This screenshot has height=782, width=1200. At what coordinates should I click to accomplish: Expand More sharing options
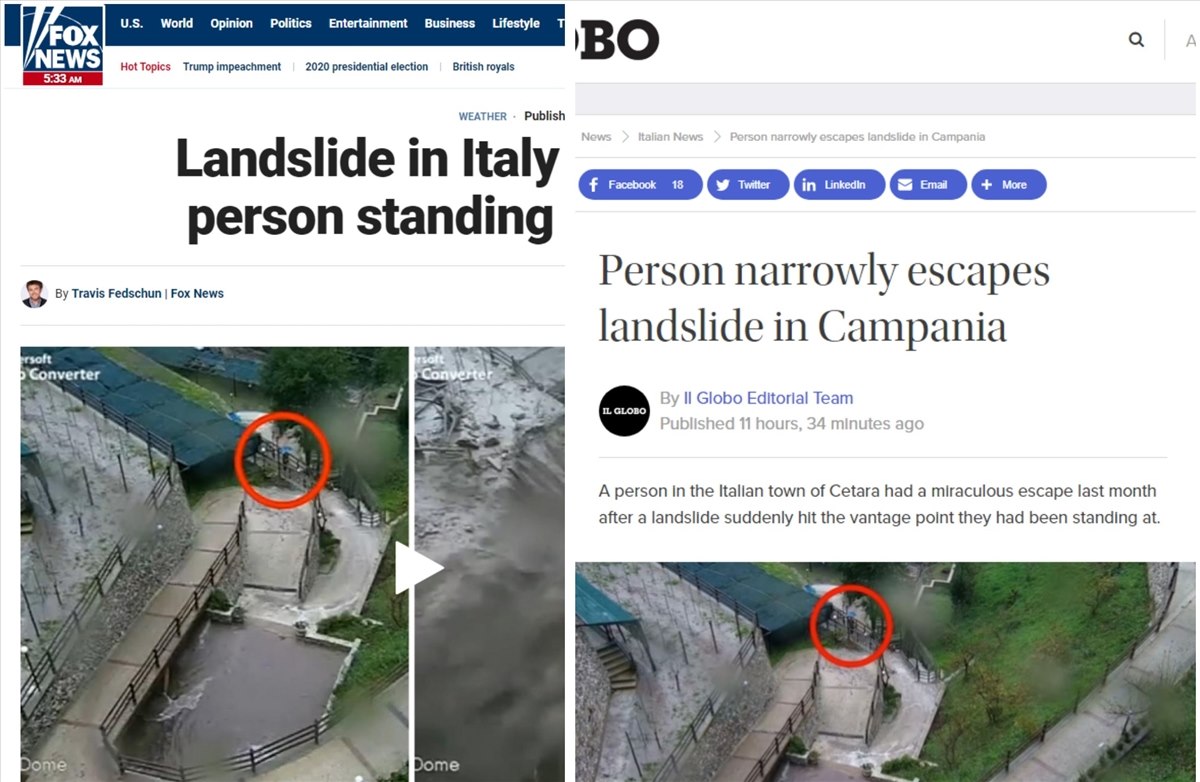1009,185
